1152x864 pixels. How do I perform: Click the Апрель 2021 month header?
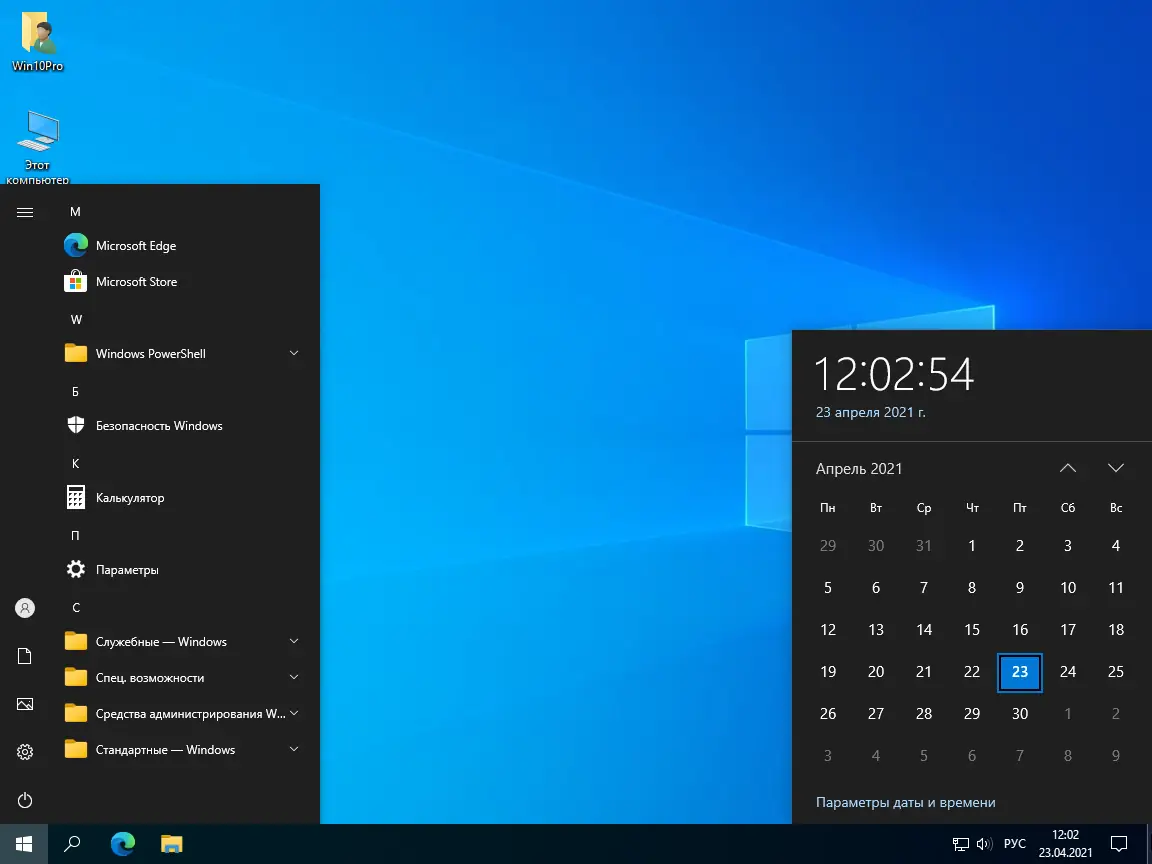pos(859,469)
